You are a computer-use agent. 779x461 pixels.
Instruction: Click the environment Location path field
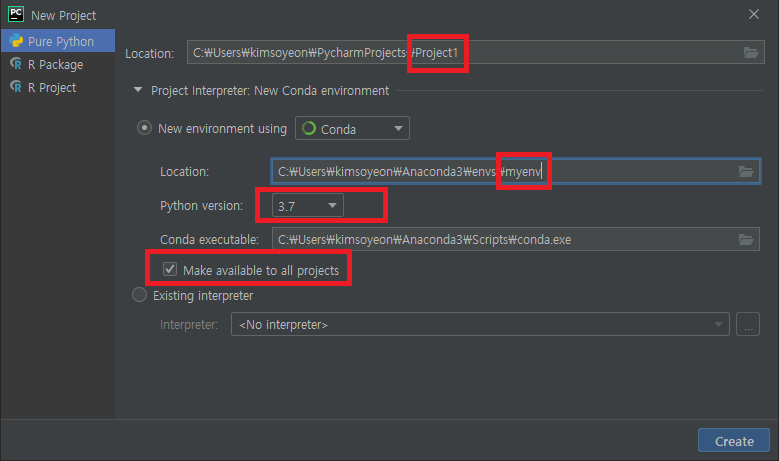(515, 171)
